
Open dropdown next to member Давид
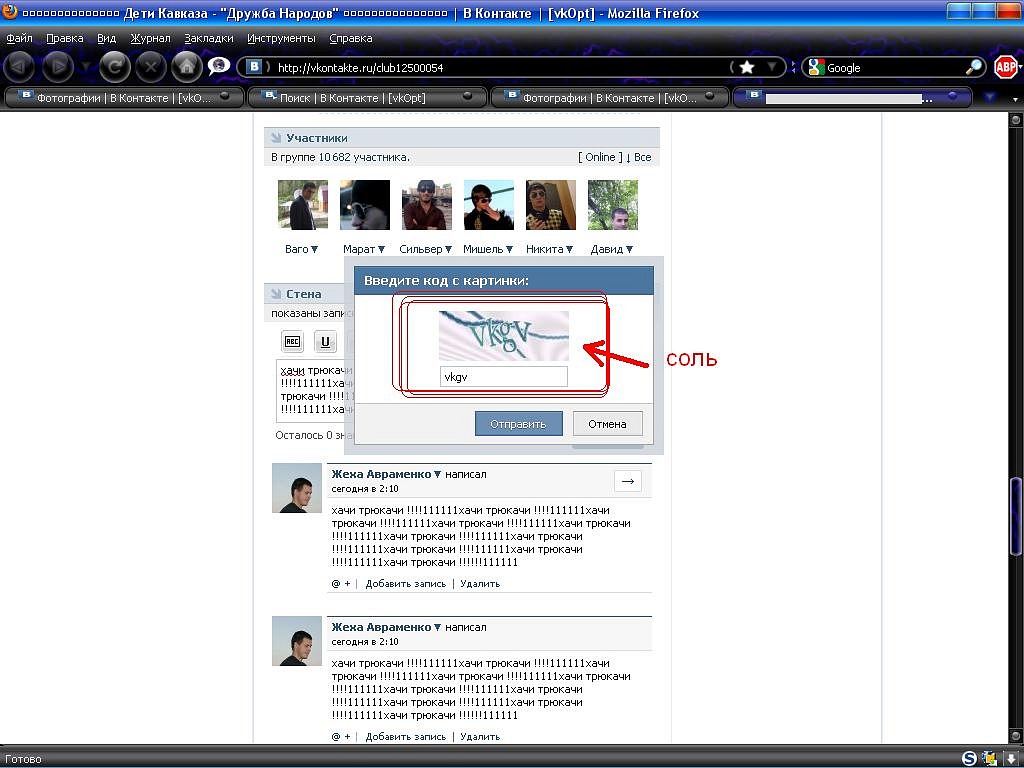628,250
